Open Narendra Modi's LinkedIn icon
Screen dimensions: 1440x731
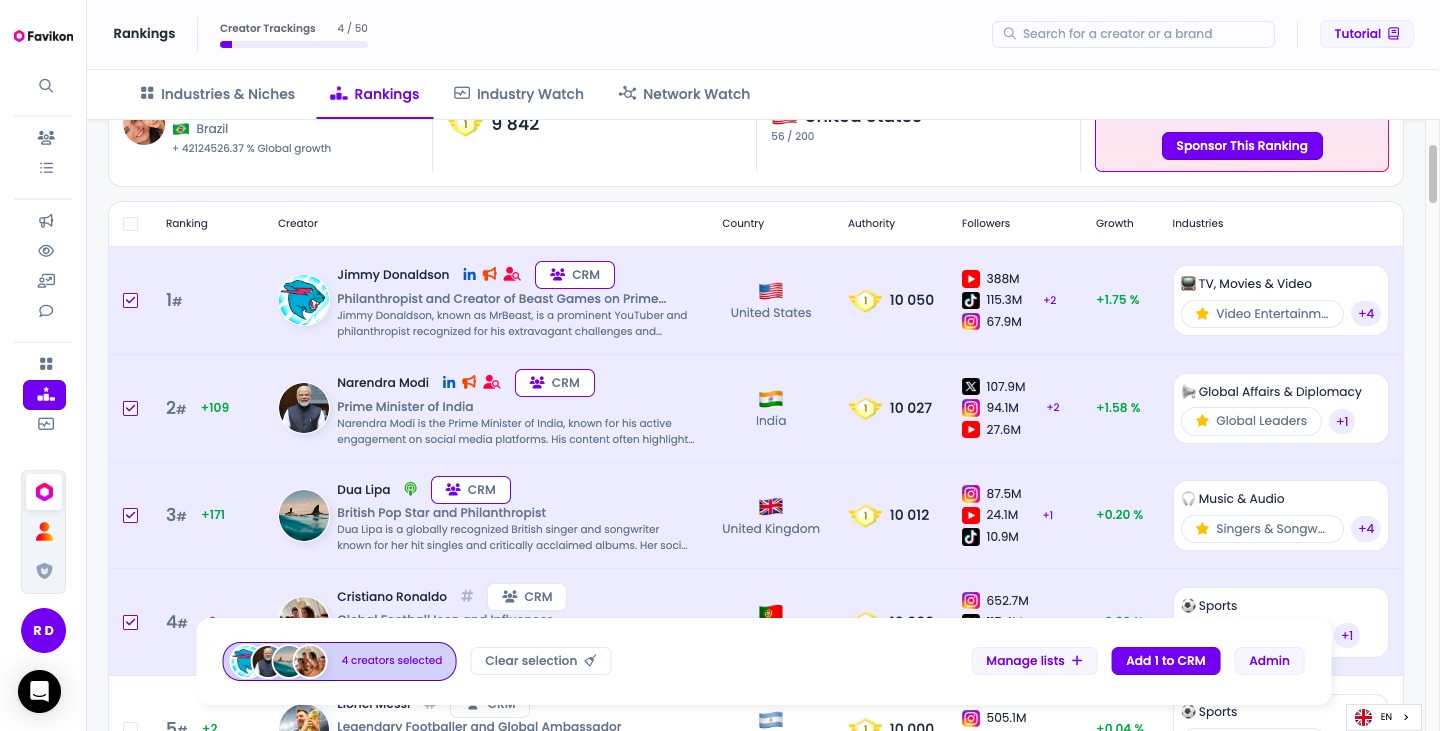pyautogui.click(x=449, y=382)
